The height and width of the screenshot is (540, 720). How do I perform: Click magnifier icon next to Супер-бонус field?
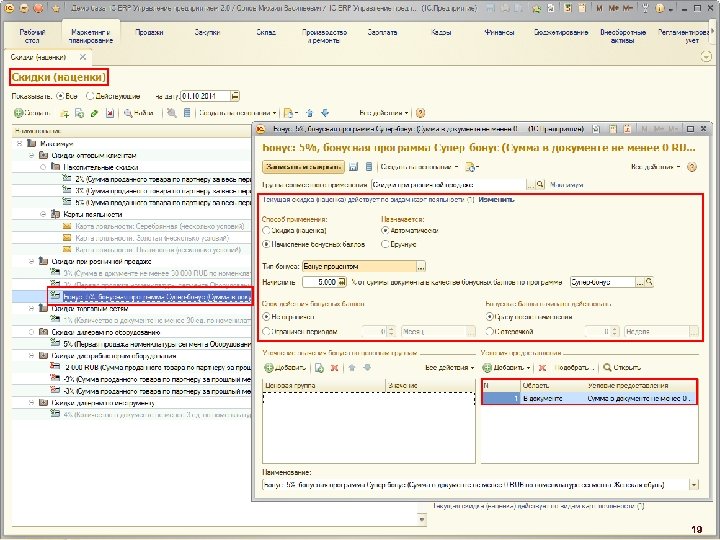[x=649, y=283]
